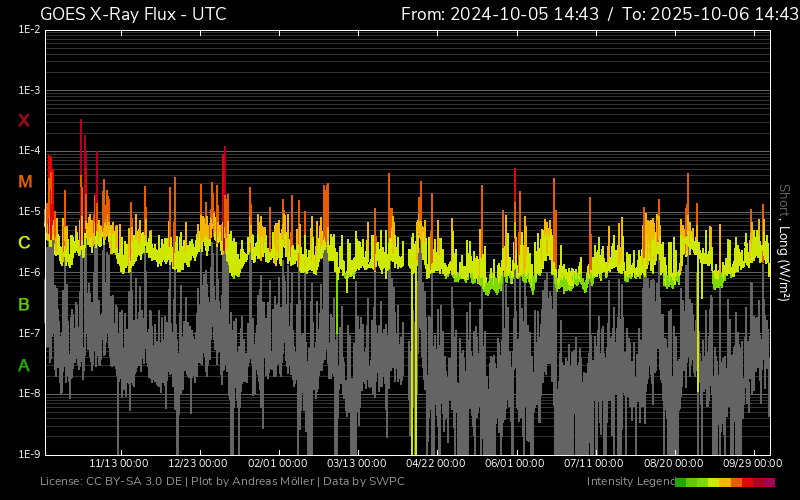Click the 04/22 00:00 x-axis tick label
800x500 pixels.
click(435, 464)
